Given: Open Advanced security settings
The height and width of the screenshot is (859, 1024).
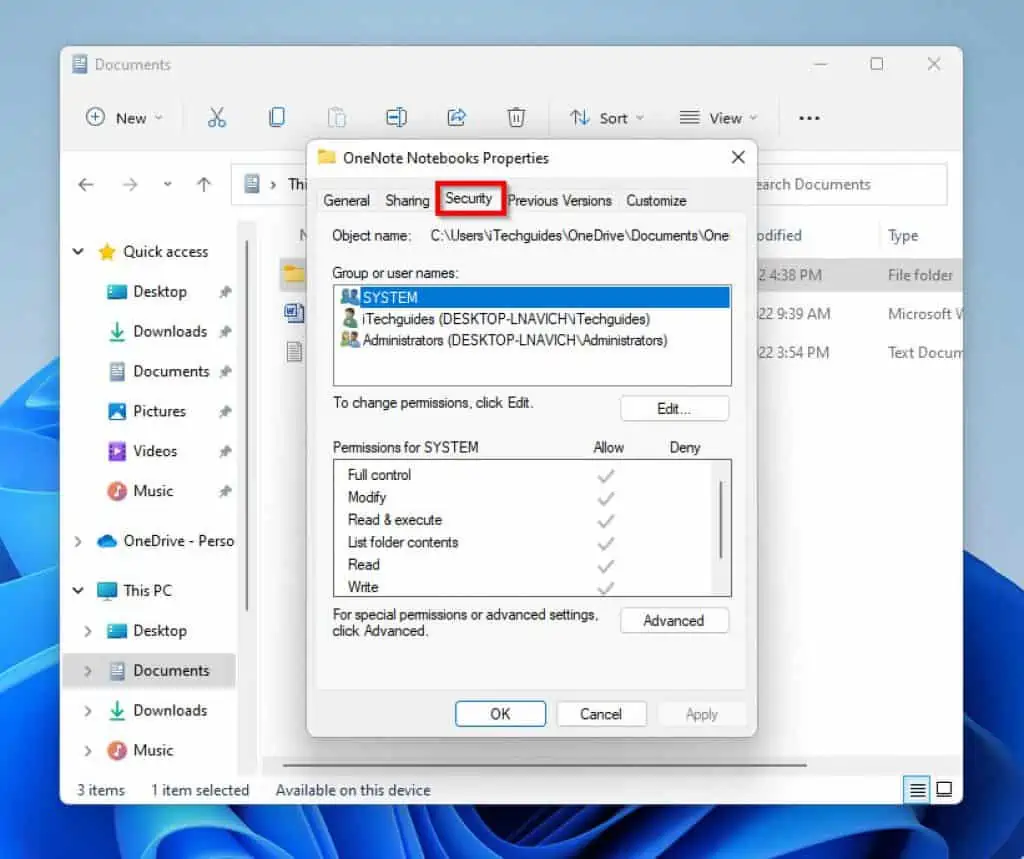Looking at the screenshot, I should coord(675,620).
